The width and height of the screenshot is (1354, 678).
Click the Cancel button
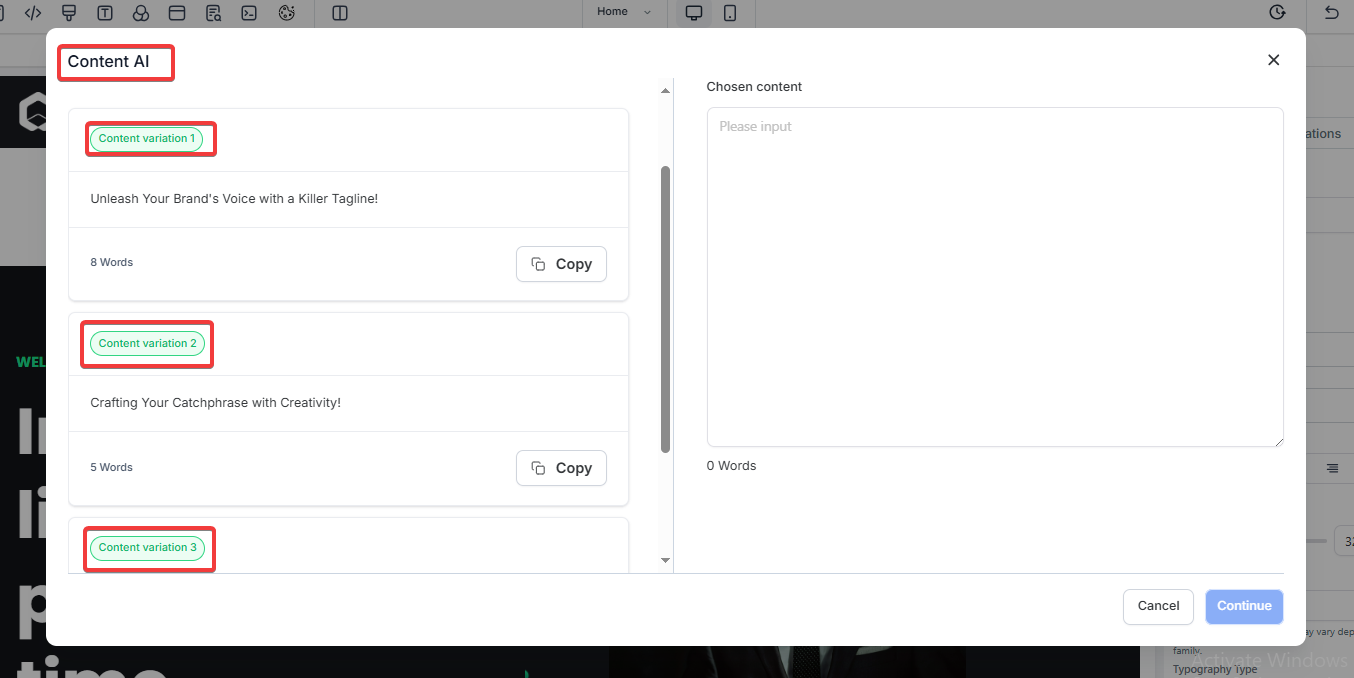point(1158,606)
